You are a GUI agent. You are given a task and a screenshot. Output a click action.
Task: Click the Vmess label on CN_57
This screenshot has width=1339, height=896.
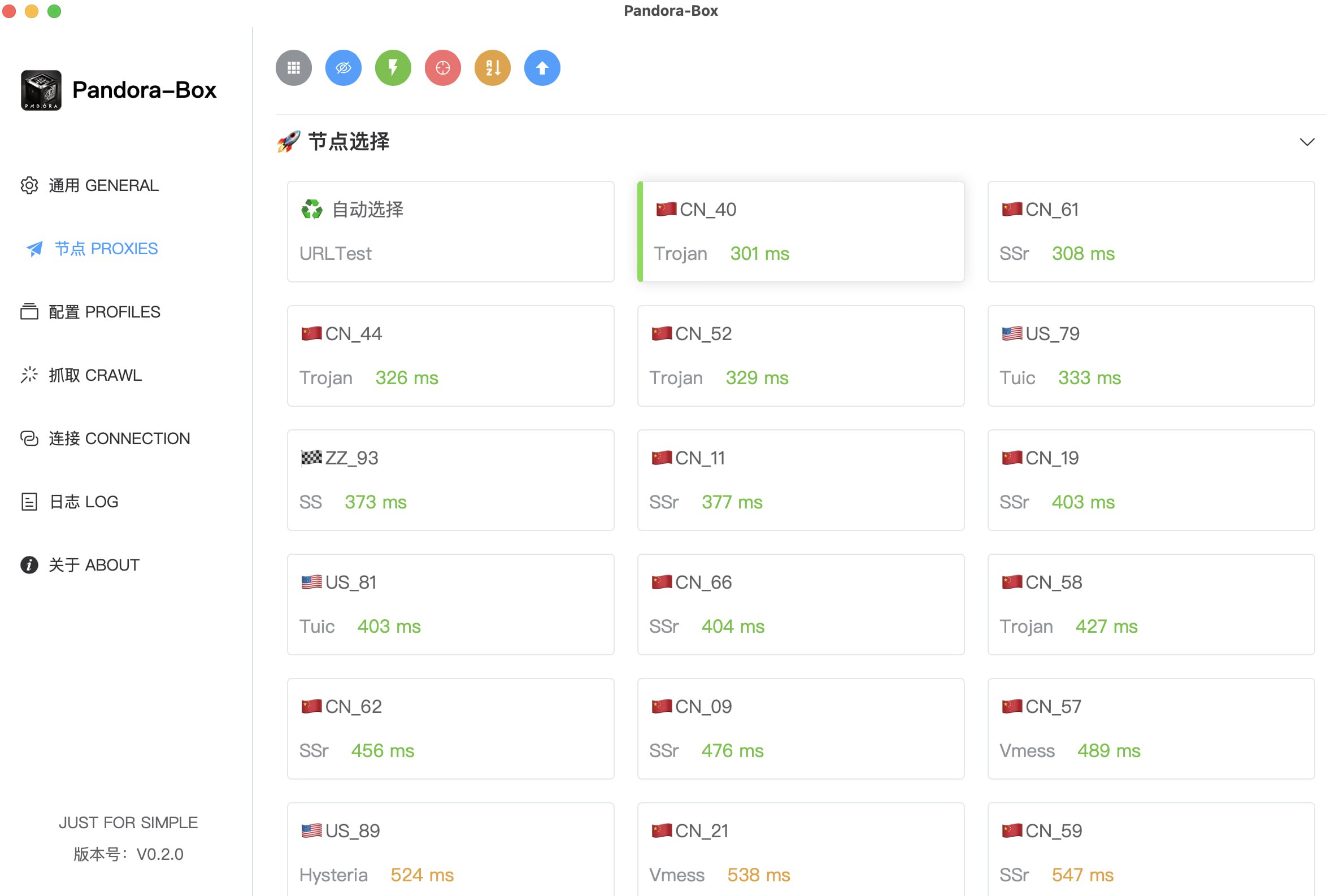click(x=1027, y=751)
